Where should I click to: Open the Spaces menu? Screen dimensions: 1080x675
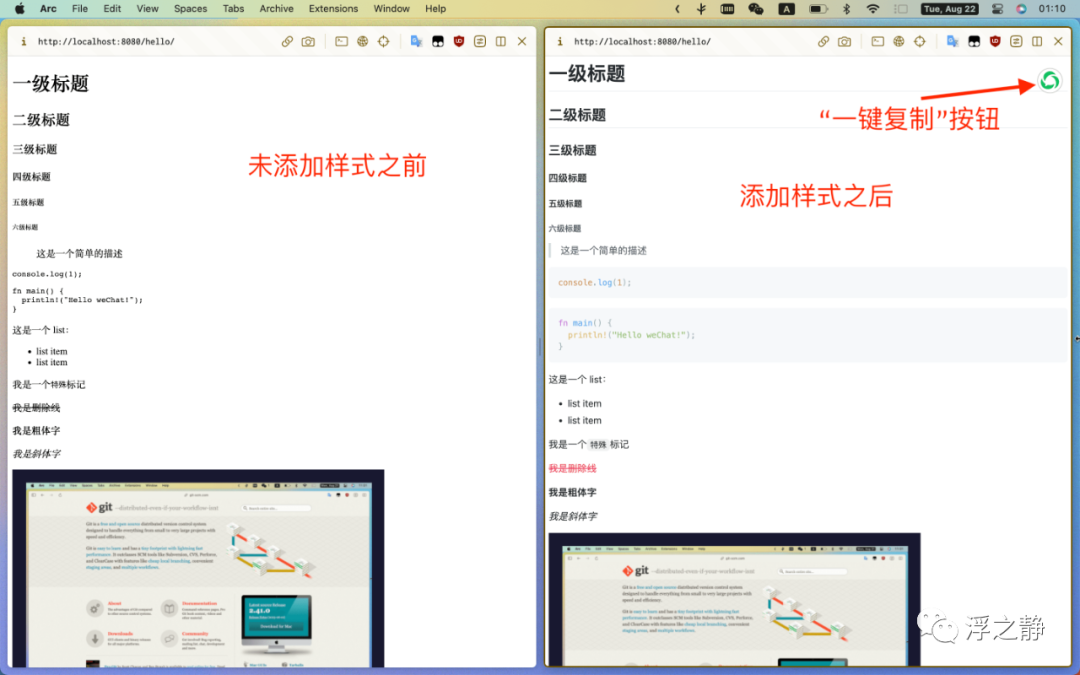click(x=190, y=8)
